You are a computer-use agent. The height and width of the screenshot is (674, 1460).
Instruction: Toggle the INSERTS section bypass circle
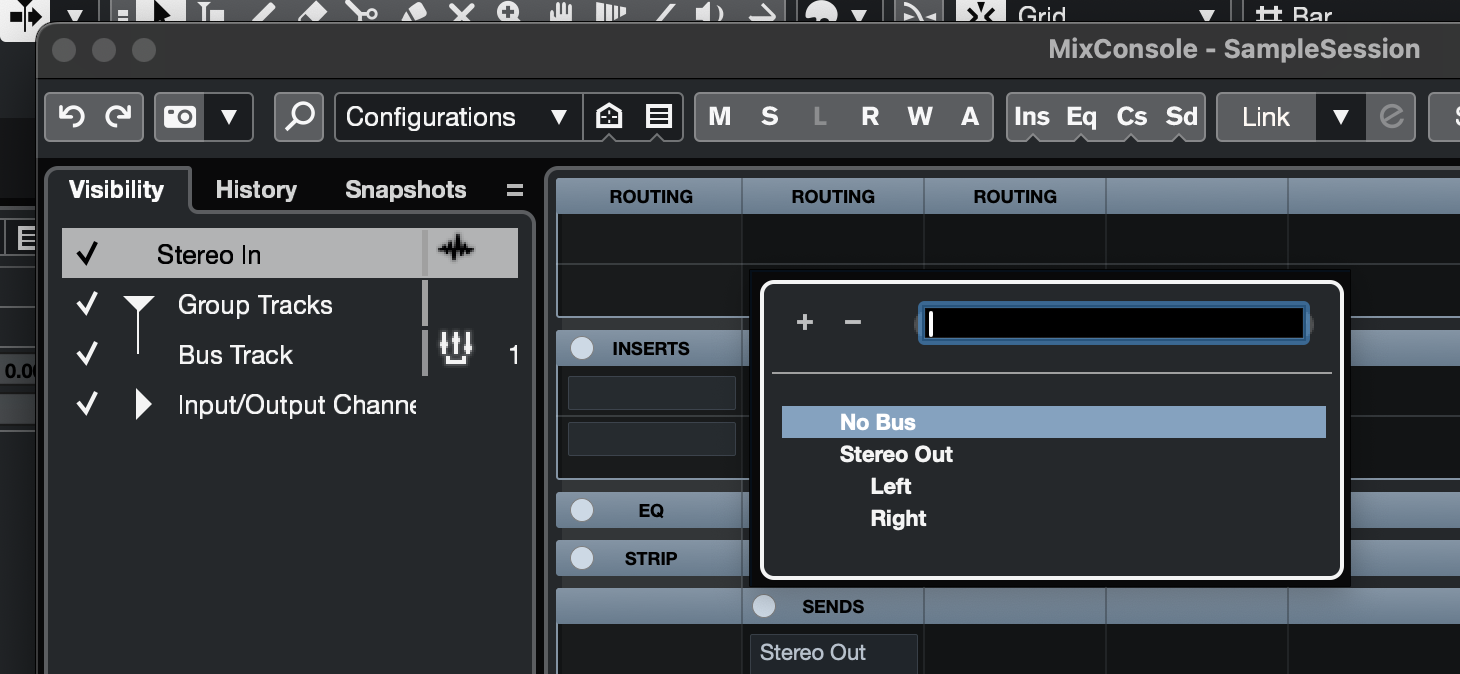(x=582, y=348)
